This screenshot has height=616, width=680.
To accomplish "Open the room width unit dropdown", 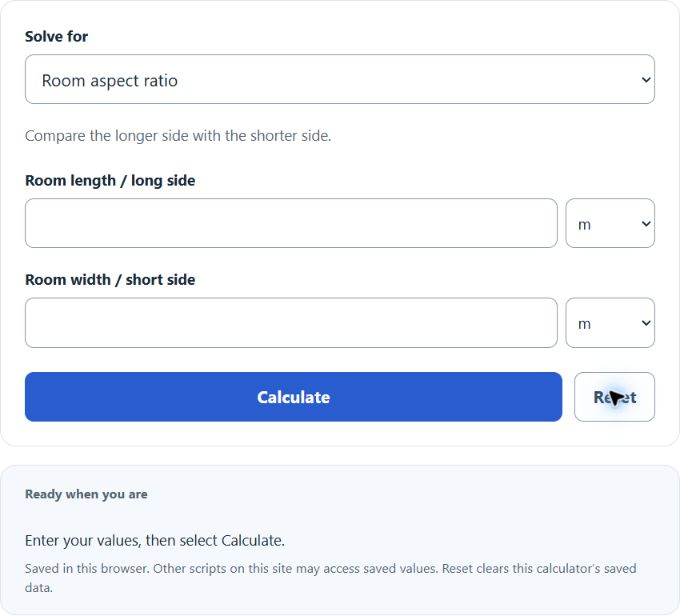I will pos(610,322).
